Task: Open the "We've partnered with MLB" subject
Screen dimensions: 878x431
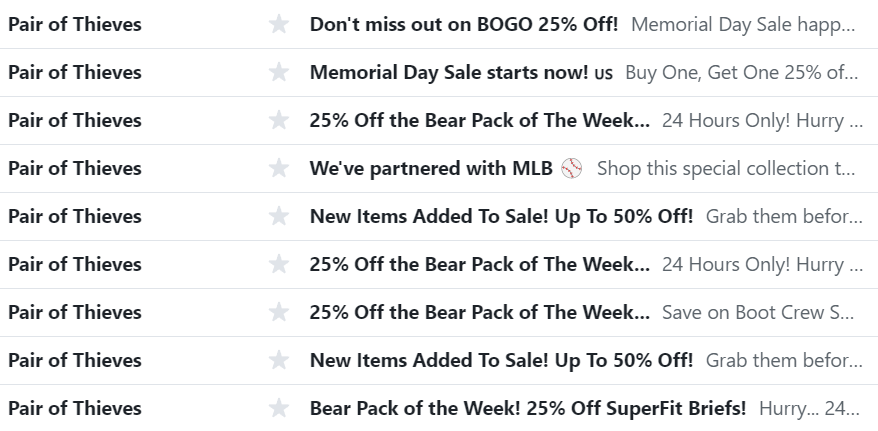Action: [x=430, y=168]
